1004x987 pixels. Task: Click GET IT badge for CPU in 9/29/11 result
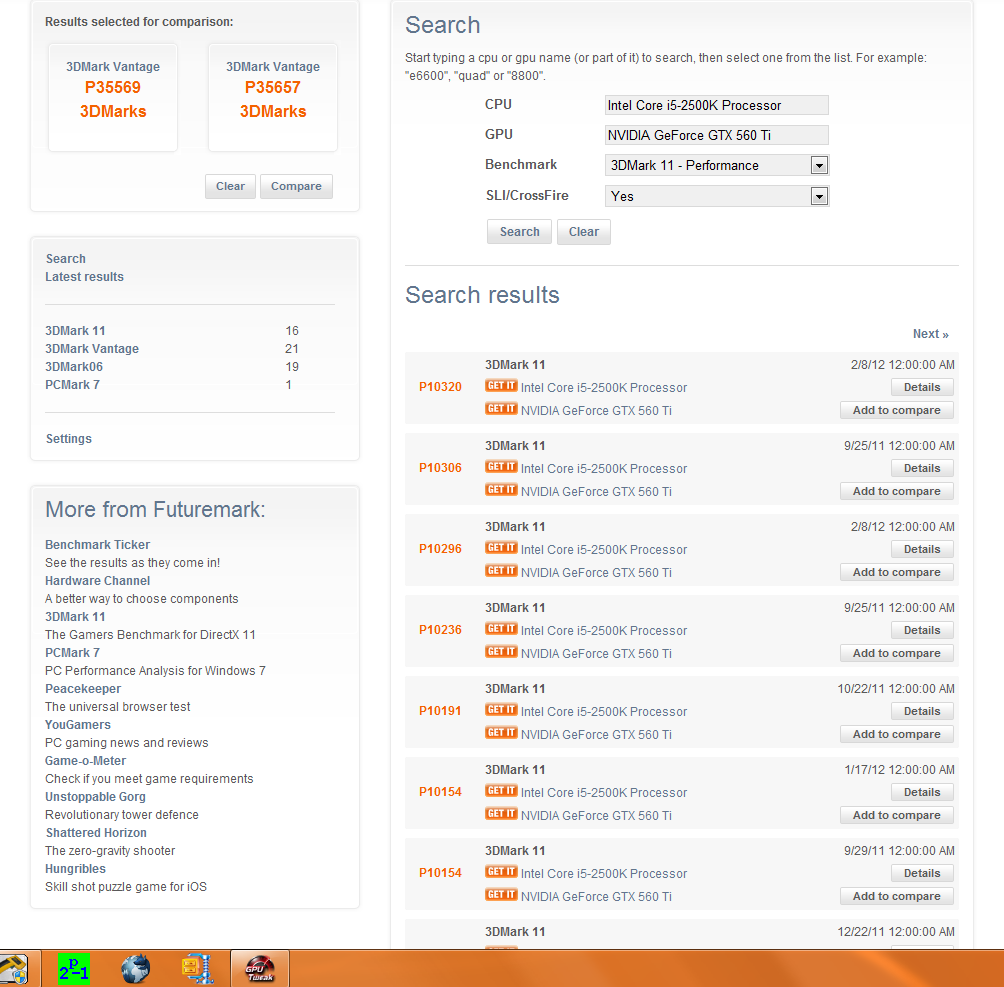(x=501, y=872)
